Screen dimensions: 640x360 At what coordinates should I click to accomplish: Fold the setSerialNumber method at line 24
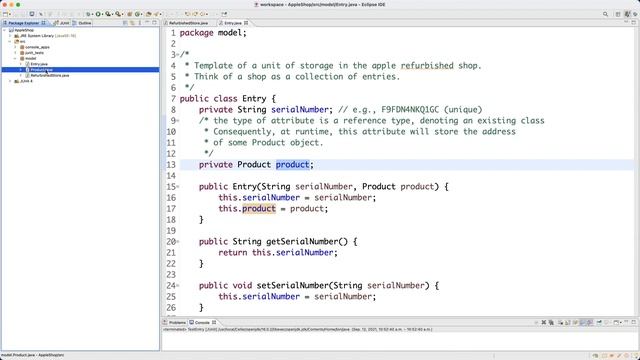coord(178,286)
